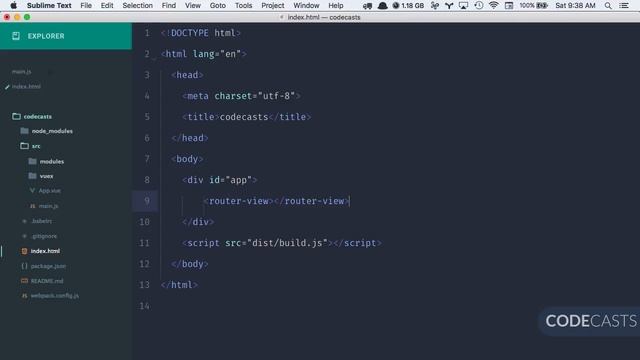640x360 pixels.
Task: Open the Help menu
Action: [336, 5]
